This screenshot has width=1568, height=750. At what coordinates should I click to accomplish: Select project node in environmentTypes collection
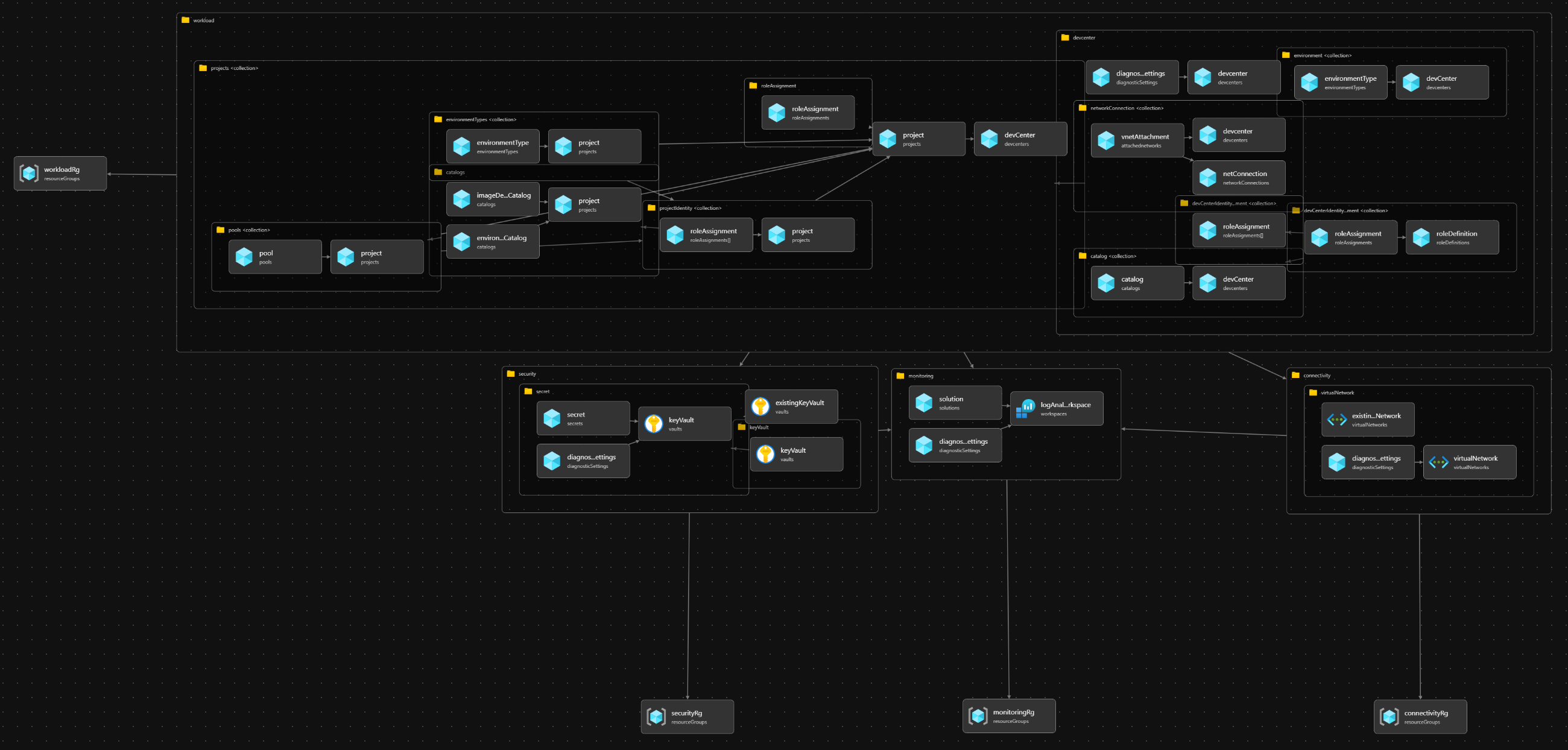coord(595,147)
